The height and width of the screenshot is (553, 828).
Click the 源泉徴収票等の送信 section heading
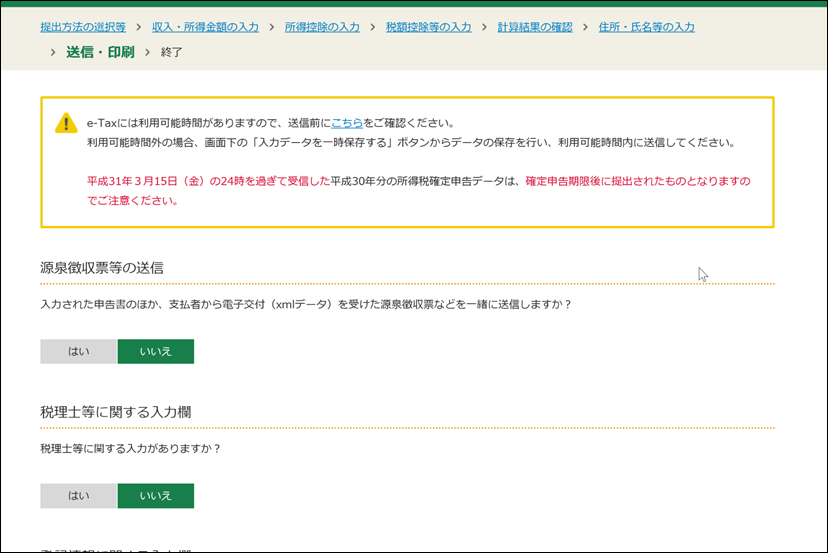(102, 268)
